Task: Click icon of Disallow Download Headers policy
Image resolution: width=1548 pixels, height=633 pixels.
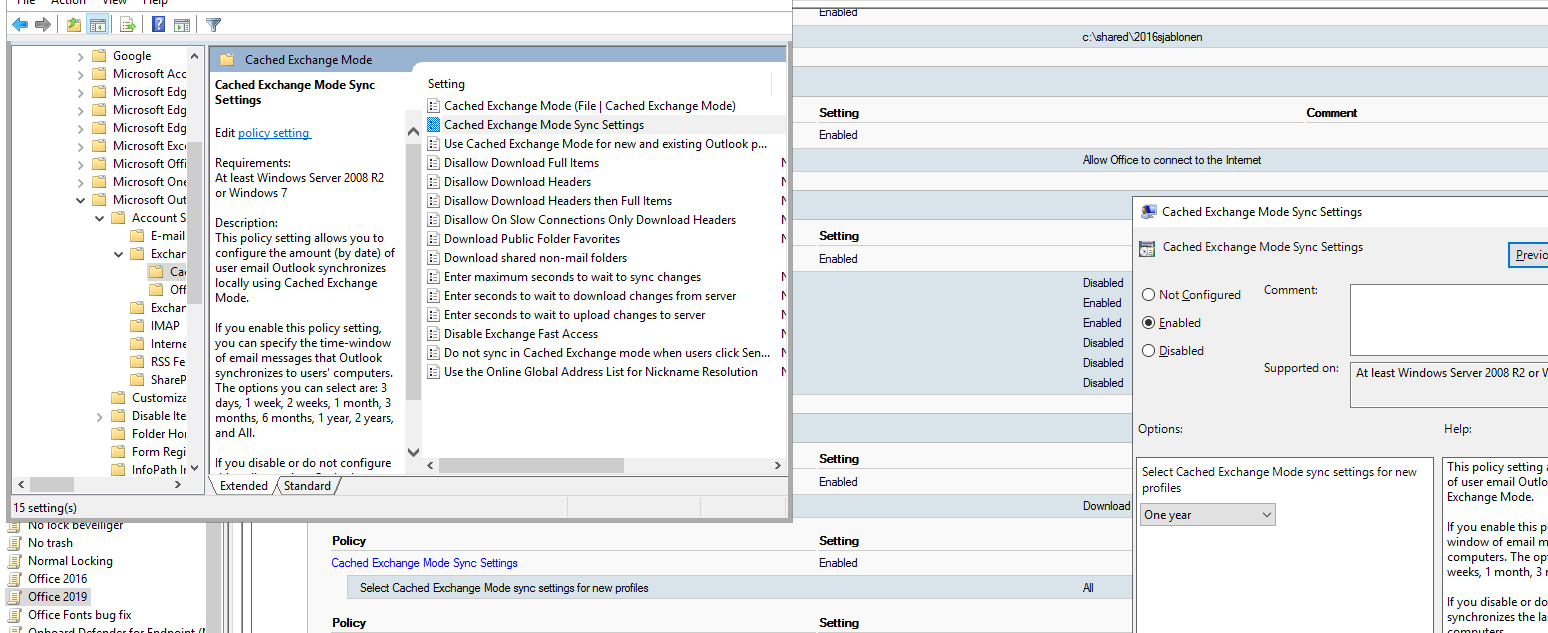Action: click(x=434, y=182)
